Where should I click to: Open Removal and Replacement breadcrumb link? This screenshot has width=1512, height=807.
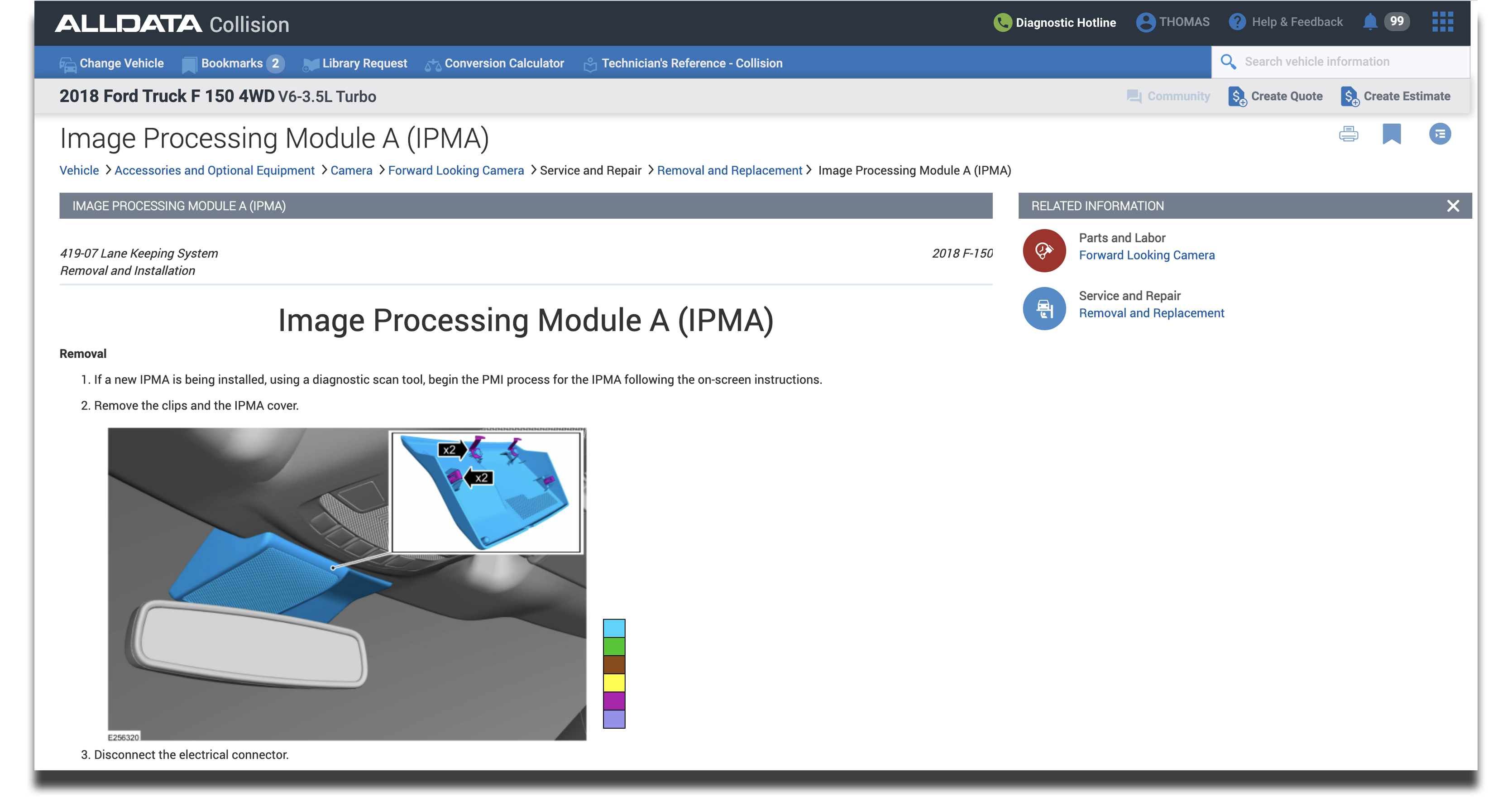(x=729, y=170)
